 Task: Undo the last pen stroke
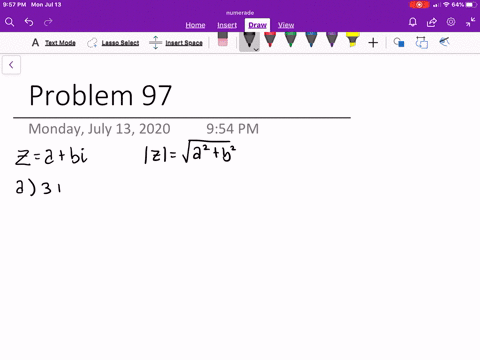coord(29,22)
